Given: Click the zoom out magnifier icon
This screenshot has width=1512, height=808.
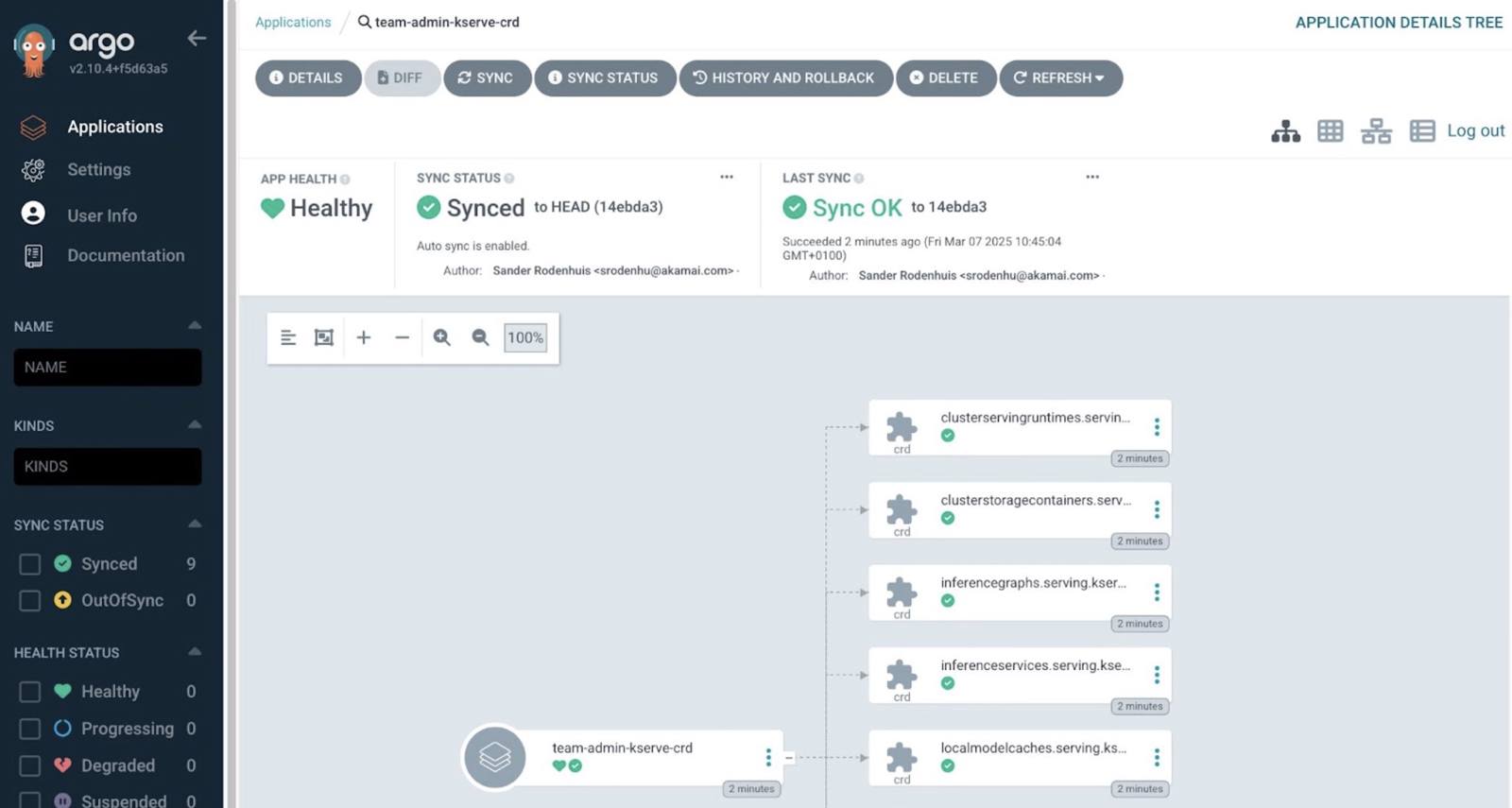Looking at the screenshot, I should 480,337.
